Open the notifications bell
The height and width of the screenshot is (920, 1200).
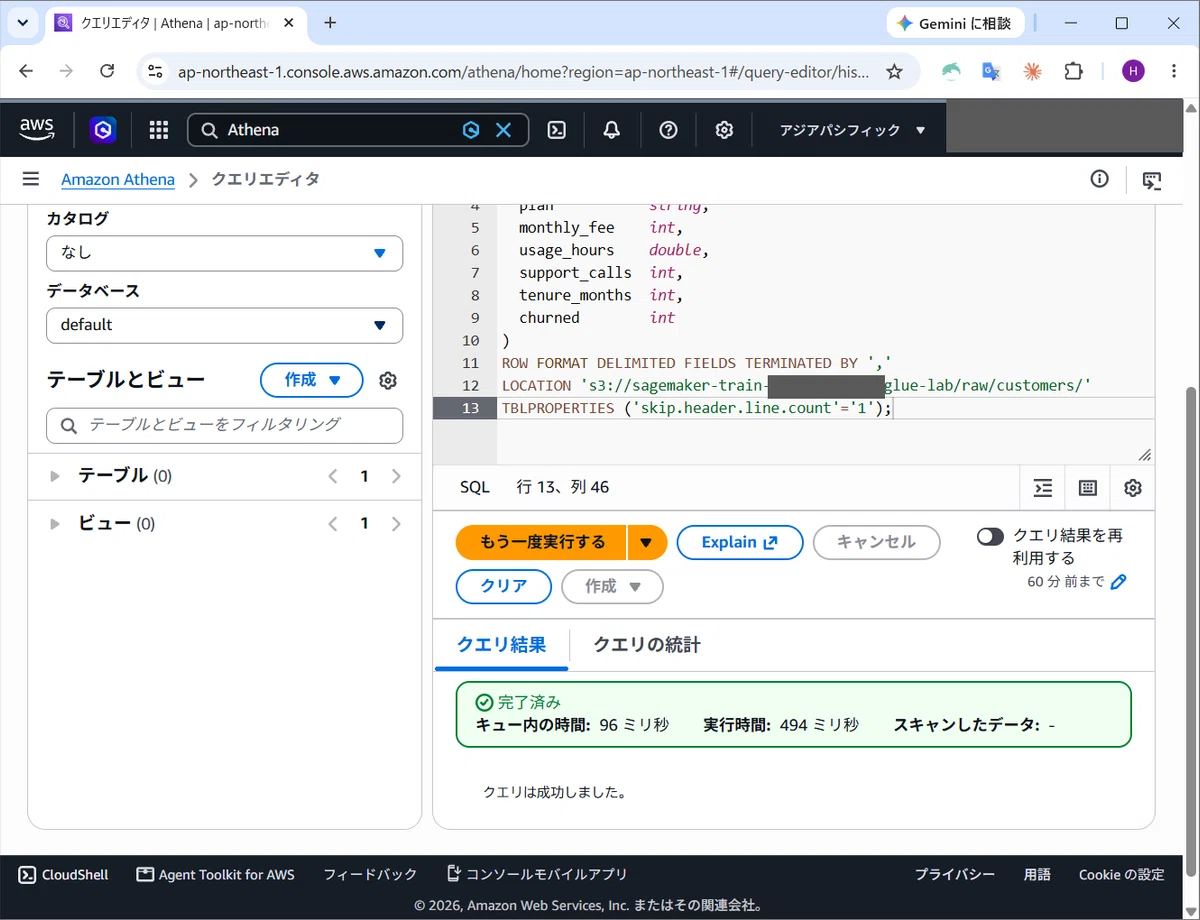coord(612,130)
